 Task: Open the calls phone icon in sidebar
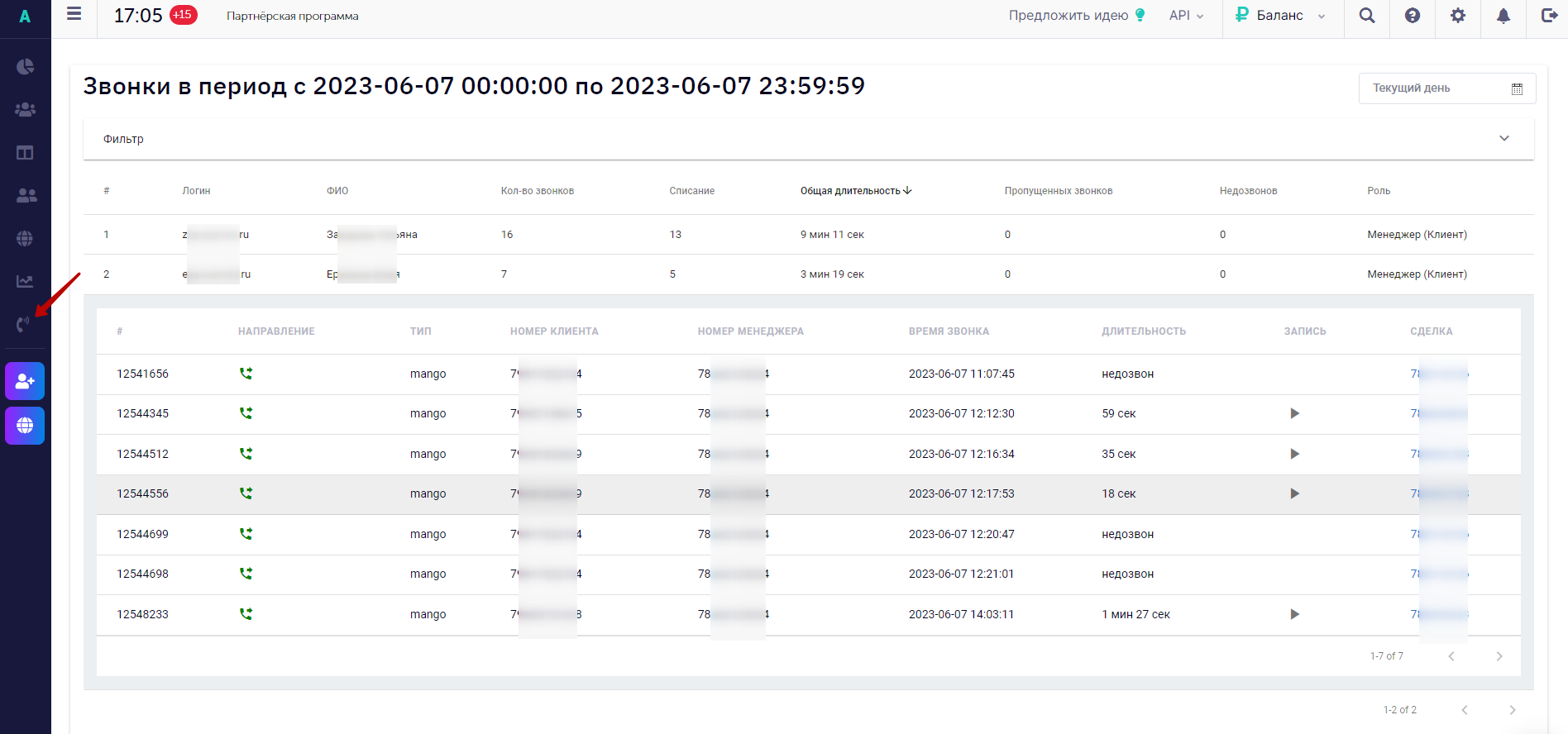(x=24, y=324)
